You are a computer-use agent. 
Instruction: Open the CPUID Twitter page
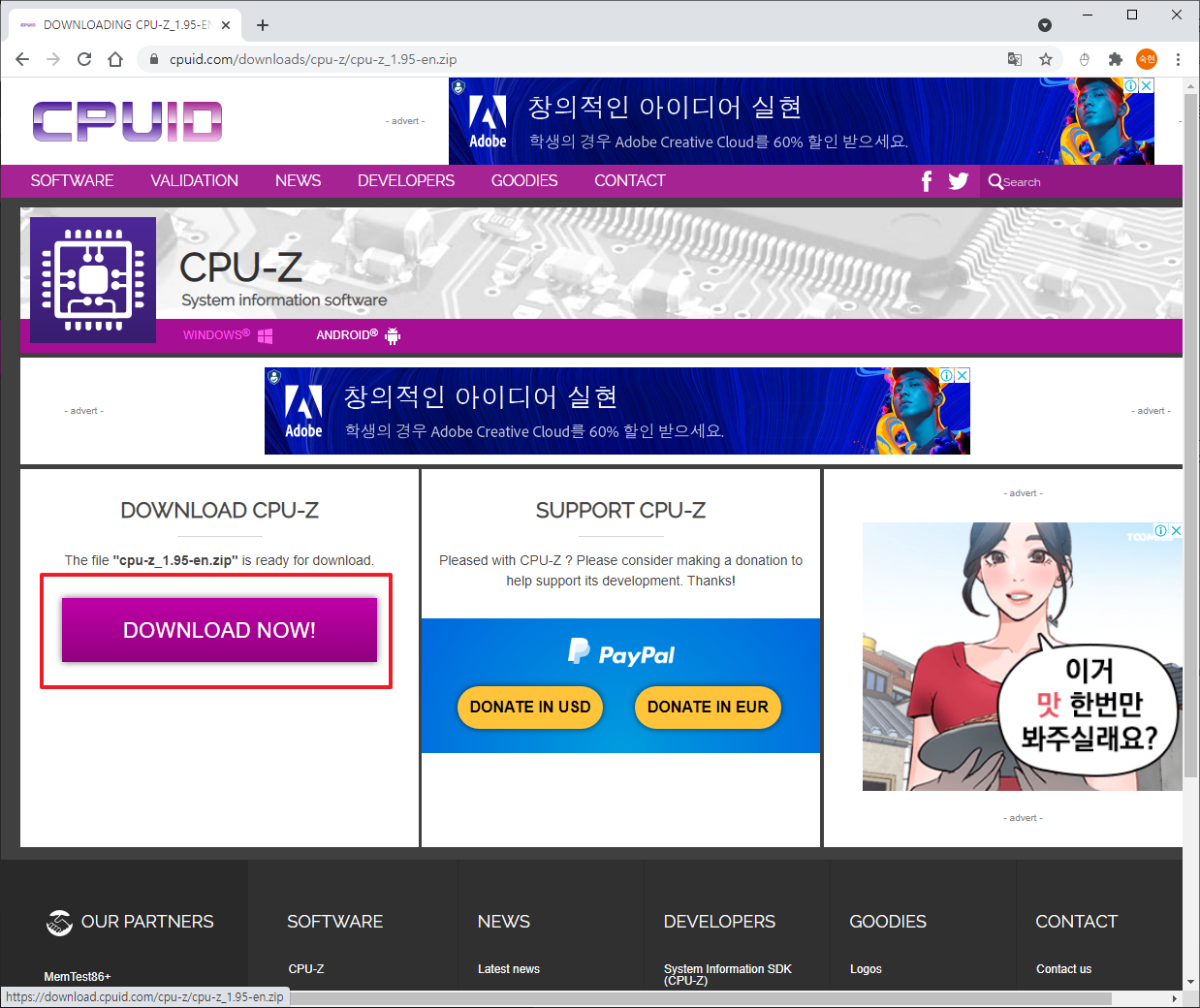coord(959,181)
